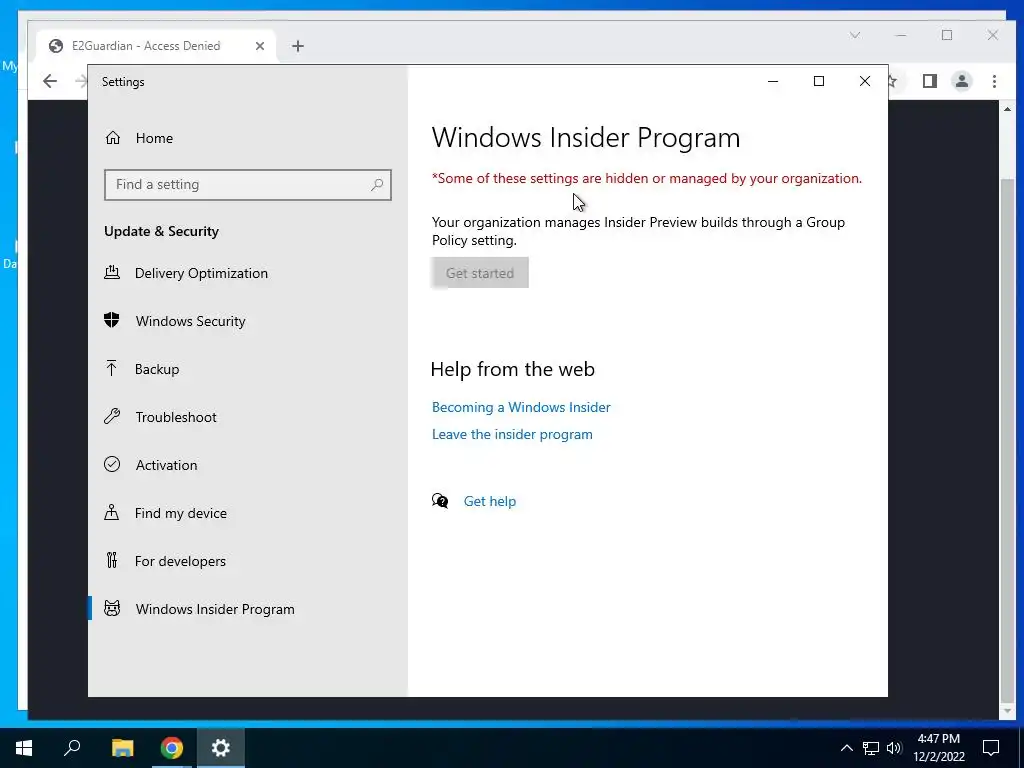Open volume tray icon

click(894, 748)
